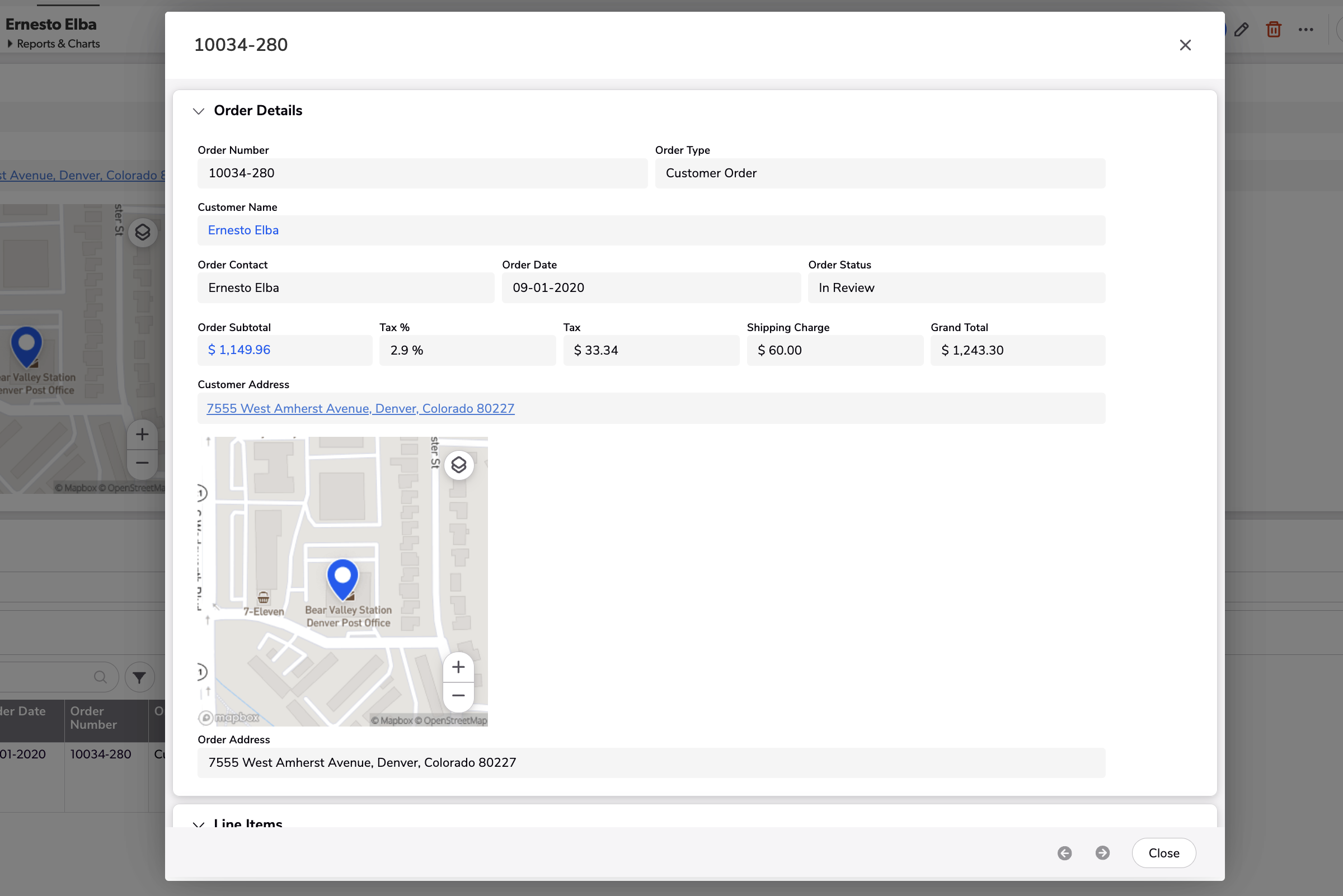Click the search magnifier icon above the table
Image resolution: width=1343 pixels, height=896 pixels.
pyautogui.click(x=101, y=677)
